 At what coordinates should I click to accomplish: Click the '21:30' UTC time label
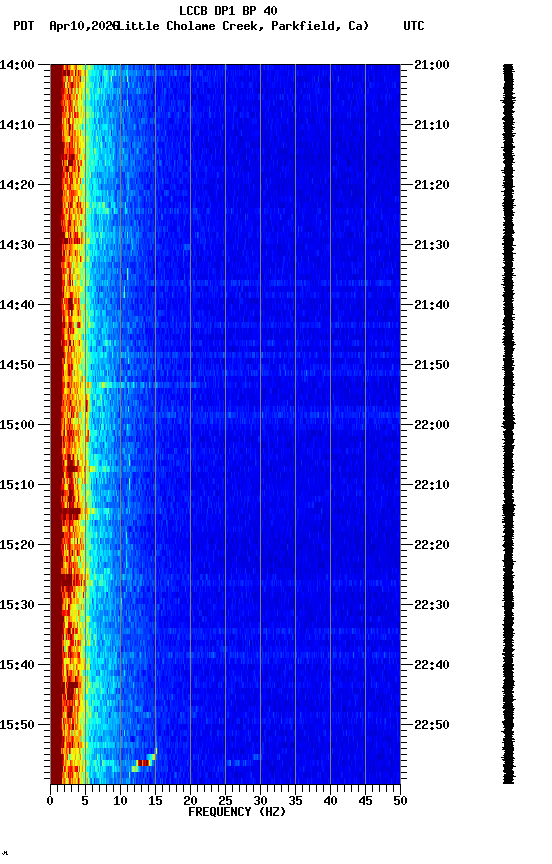click(x=432, y=245)
